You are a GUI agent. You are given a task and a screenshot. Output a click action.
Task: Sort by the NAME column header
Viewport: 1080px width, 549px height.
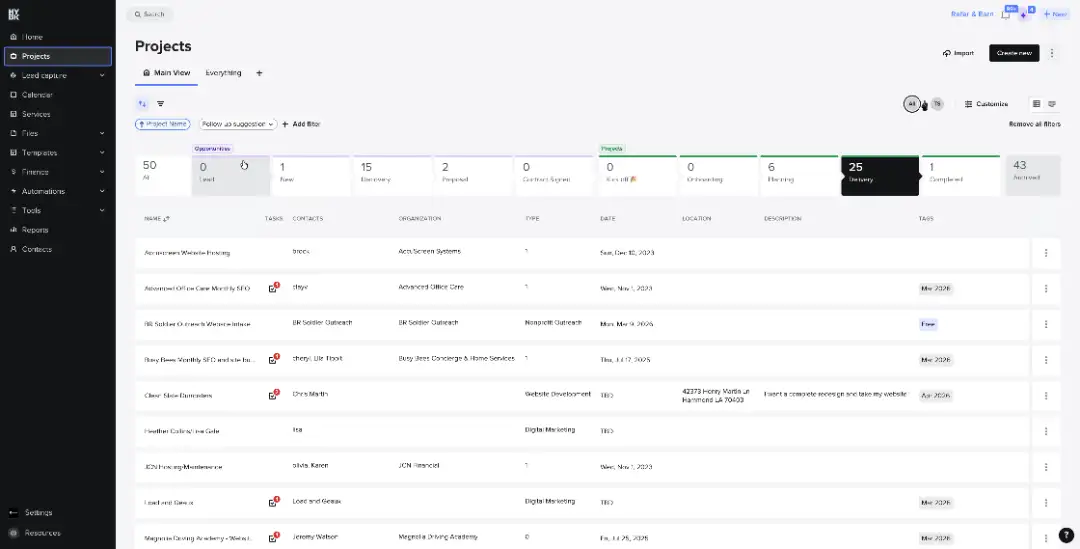click(156, 219)
